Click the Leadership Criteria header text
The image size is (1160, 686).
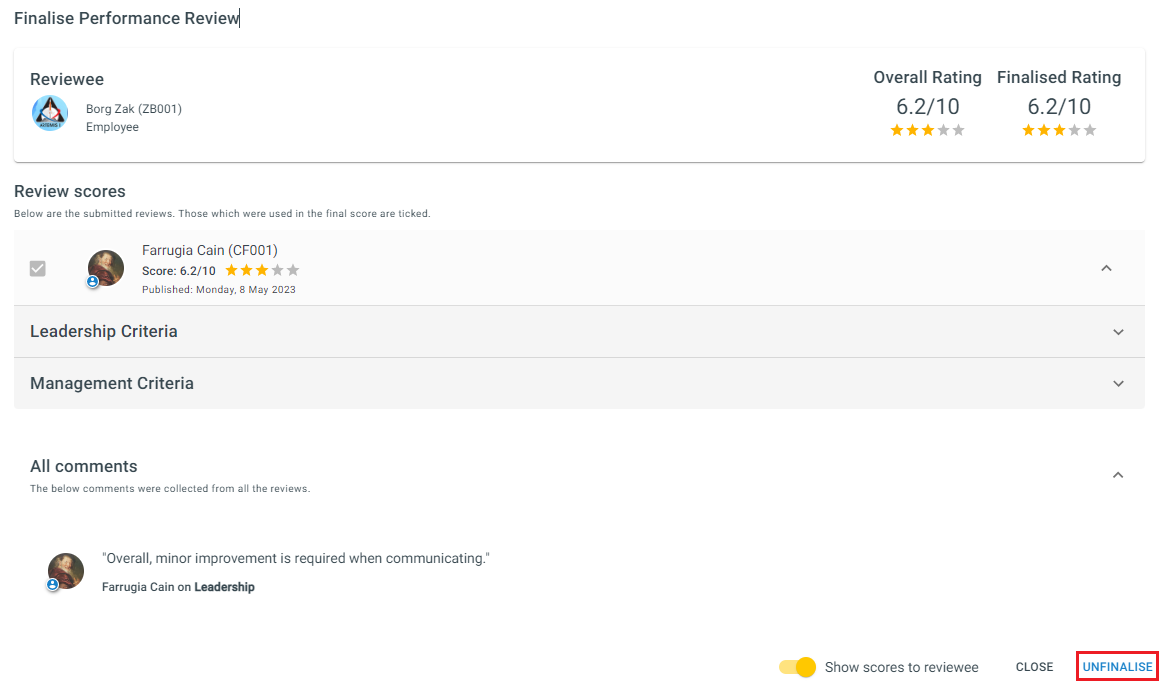[x=104, y=332]
